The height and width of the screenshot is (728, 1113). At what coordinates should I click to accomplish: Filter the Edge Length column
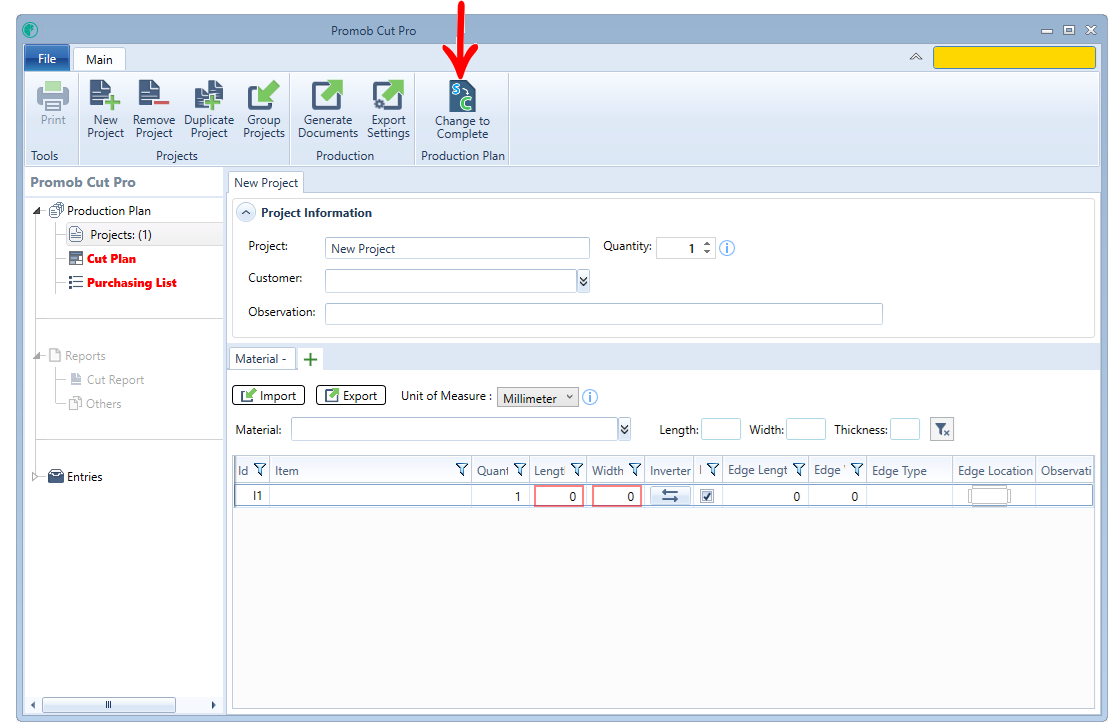click(799, 470)
